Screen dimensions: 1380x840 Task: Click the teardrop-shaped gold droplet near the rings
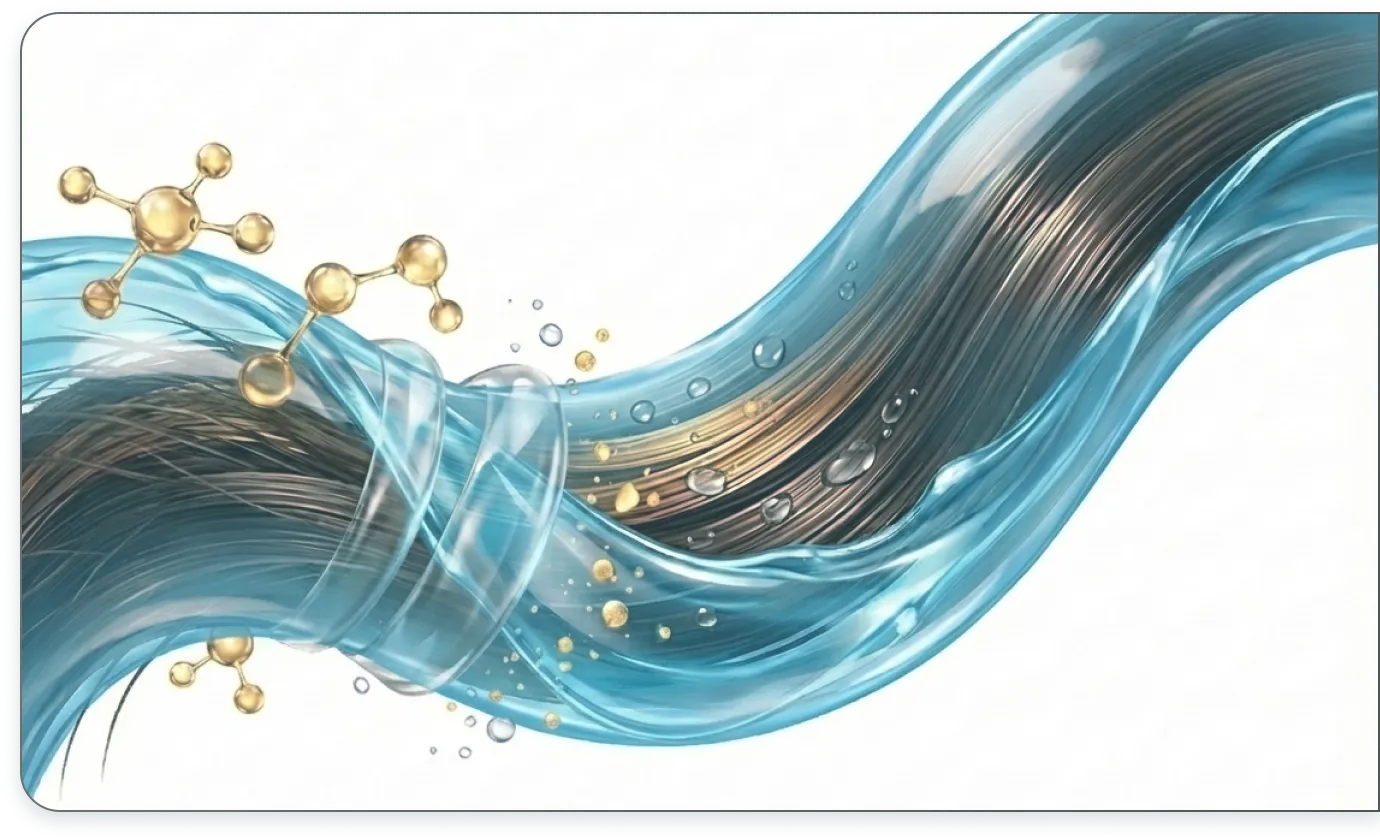point(627,497)
